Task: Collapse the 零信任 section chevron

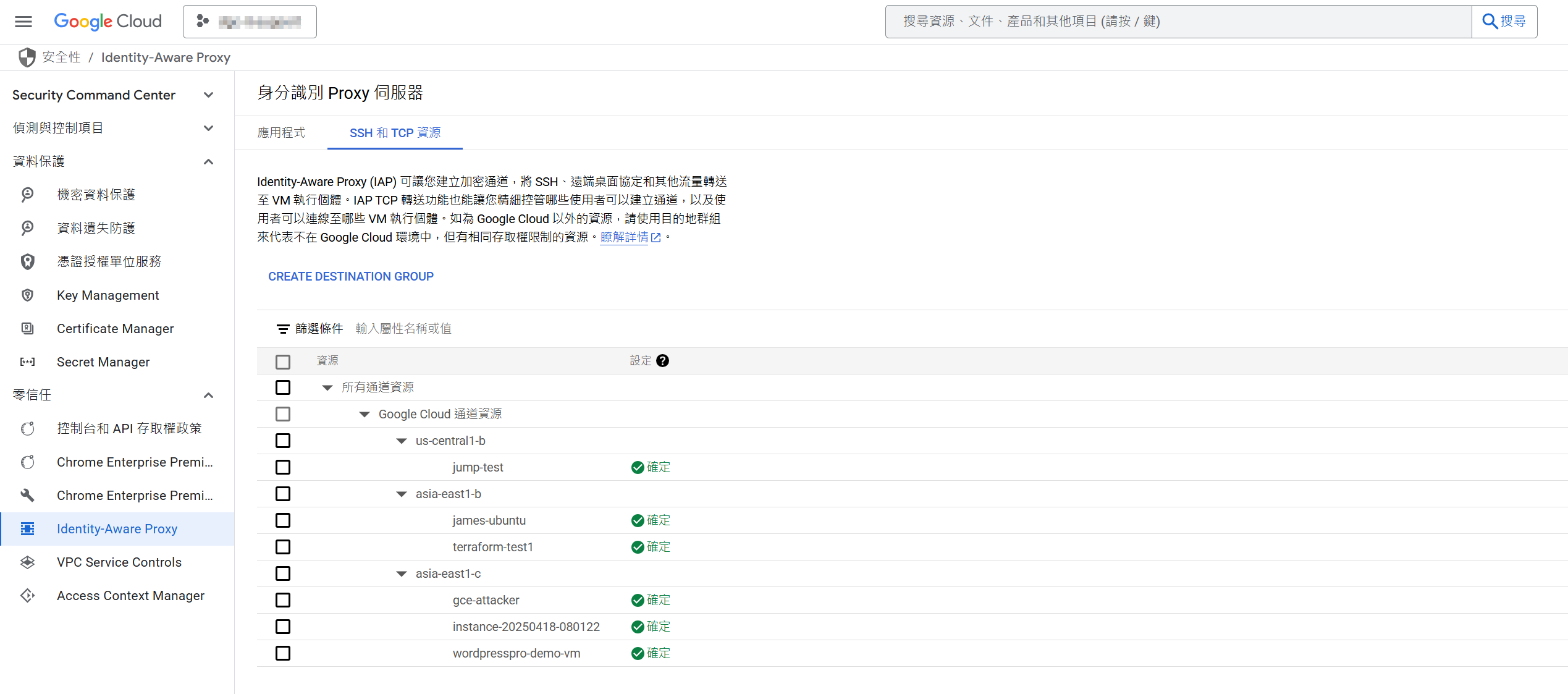Action: (x=209, y=395)
